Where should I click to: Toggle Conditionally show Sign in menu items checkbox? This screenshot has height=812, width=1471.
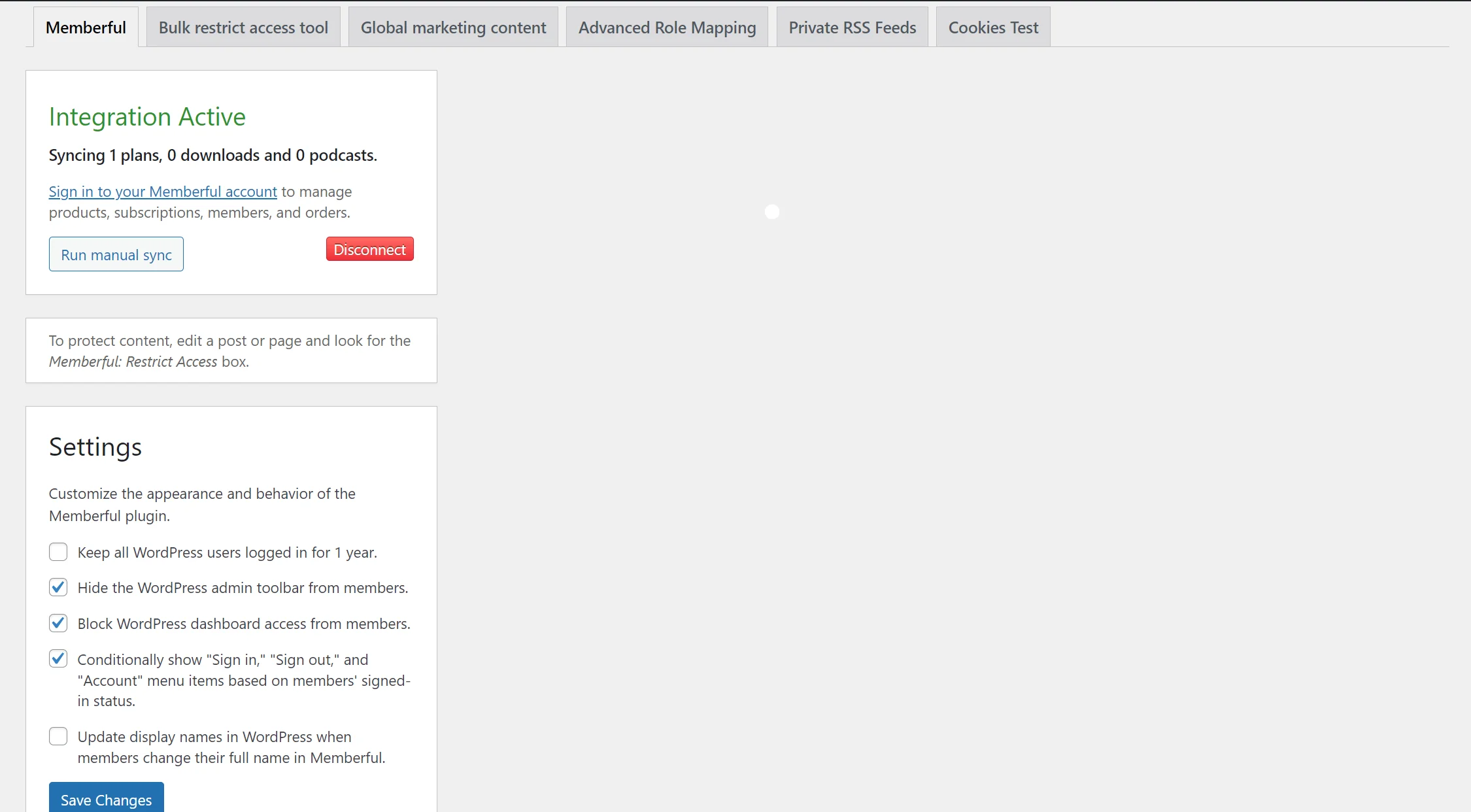click(58, 658)
